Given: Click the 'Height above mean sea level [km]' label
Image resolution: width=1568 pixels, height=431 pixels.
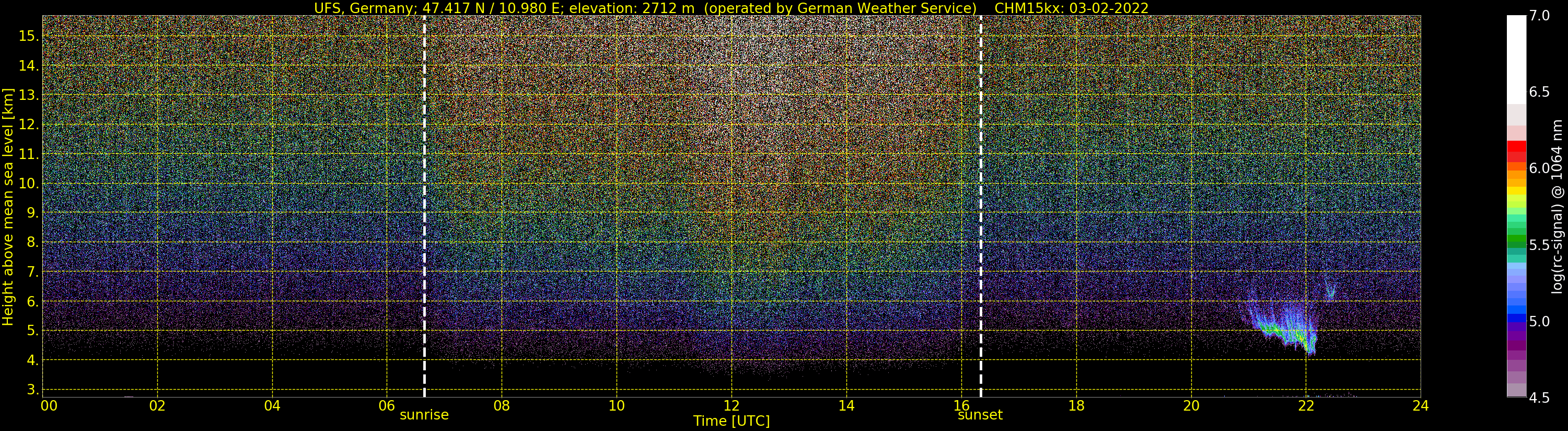Looking at the screenshot, I should (8, 207).
